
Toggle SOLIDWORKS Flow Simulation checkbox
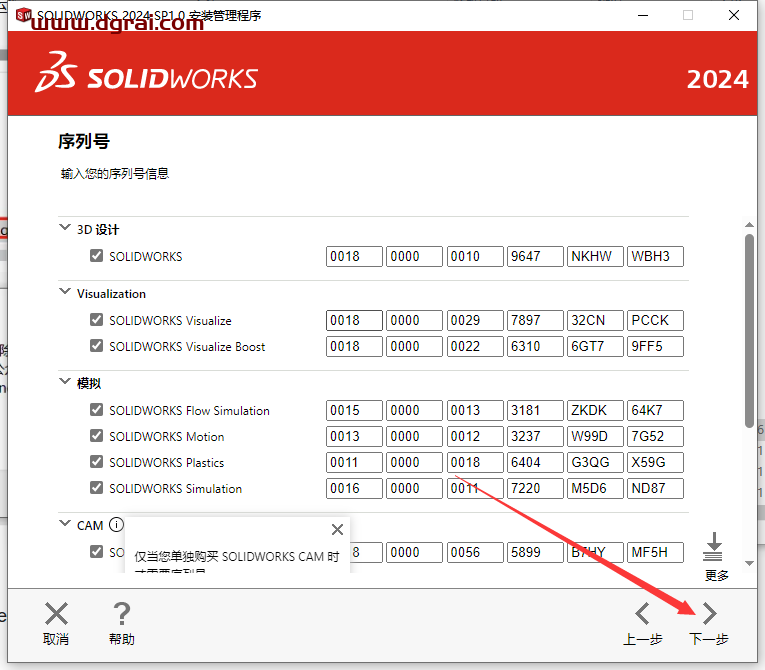[x=96, y=409]
